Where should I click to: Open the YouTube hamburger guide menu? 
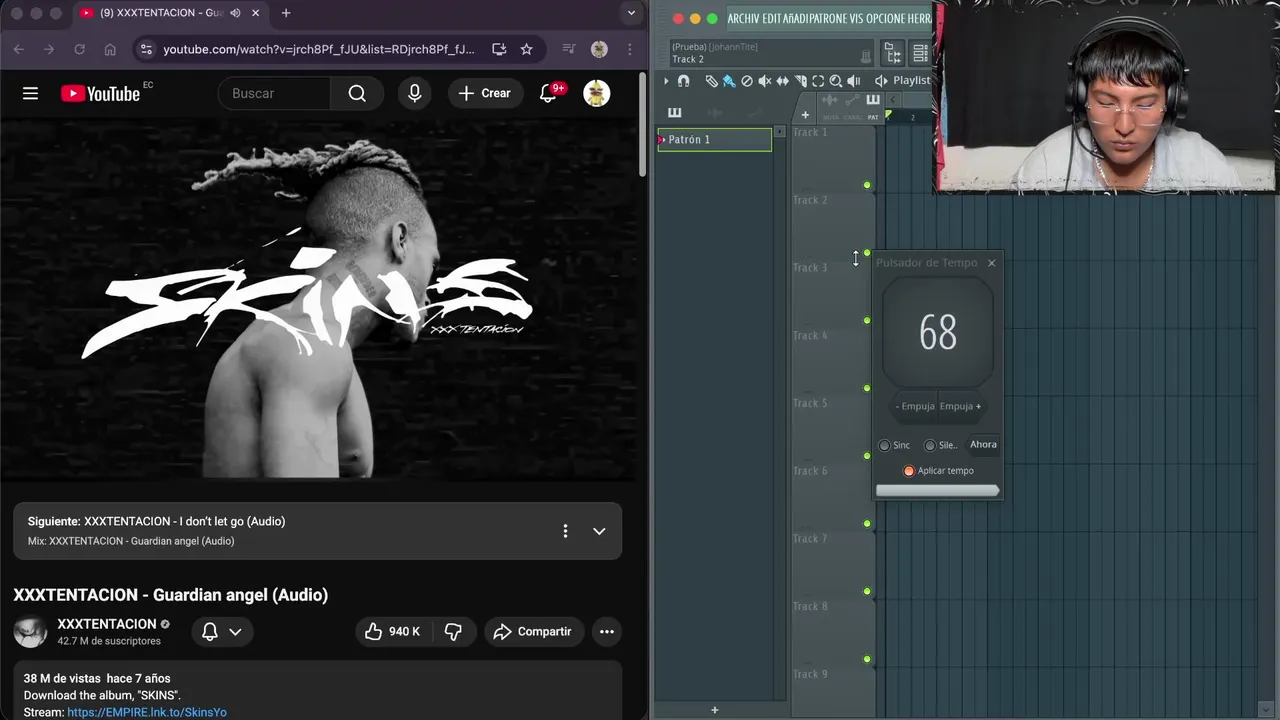pyautogui.click(x=30, y=93)
